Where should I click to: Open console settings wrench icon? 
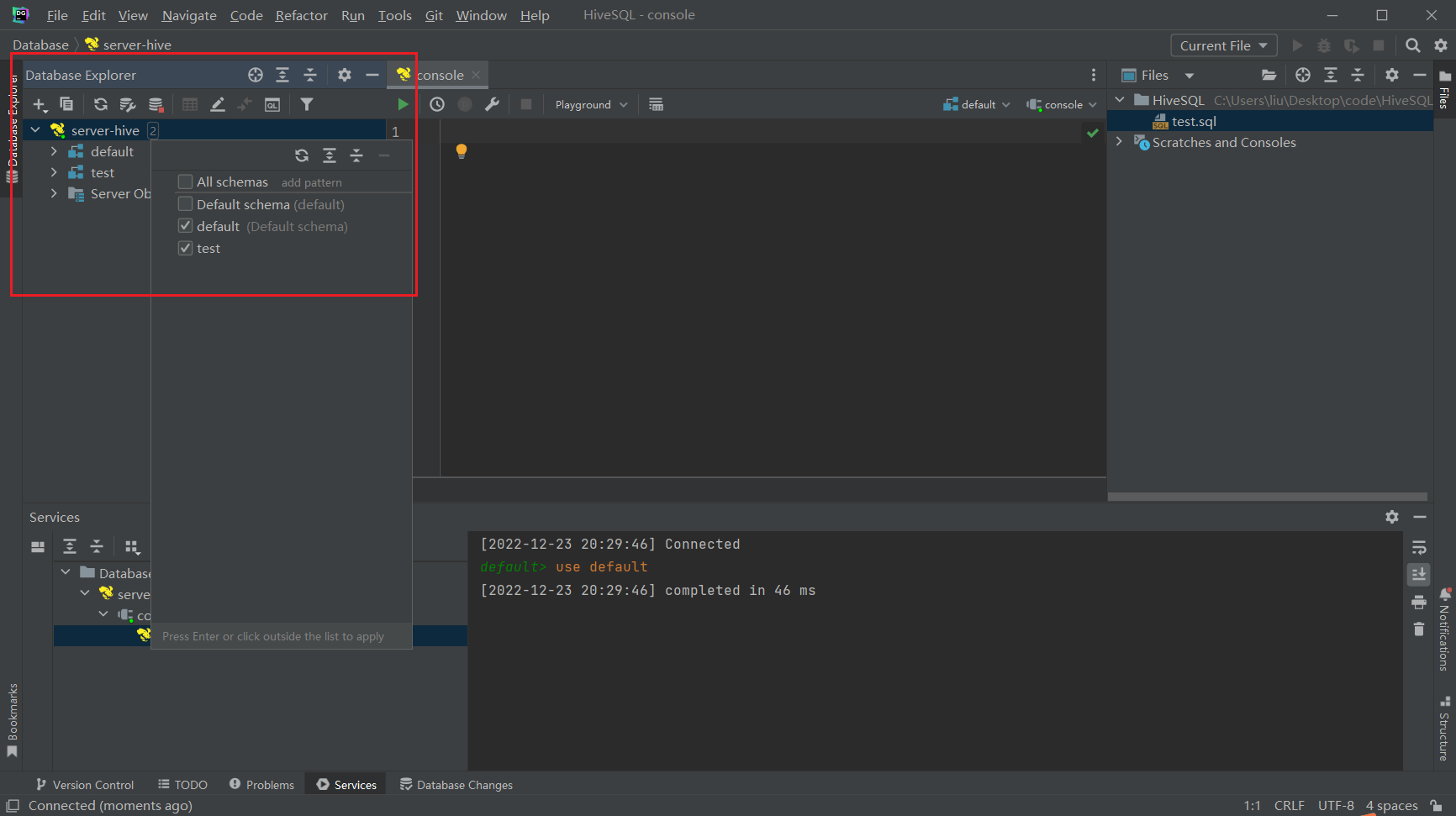pos(493,104)
